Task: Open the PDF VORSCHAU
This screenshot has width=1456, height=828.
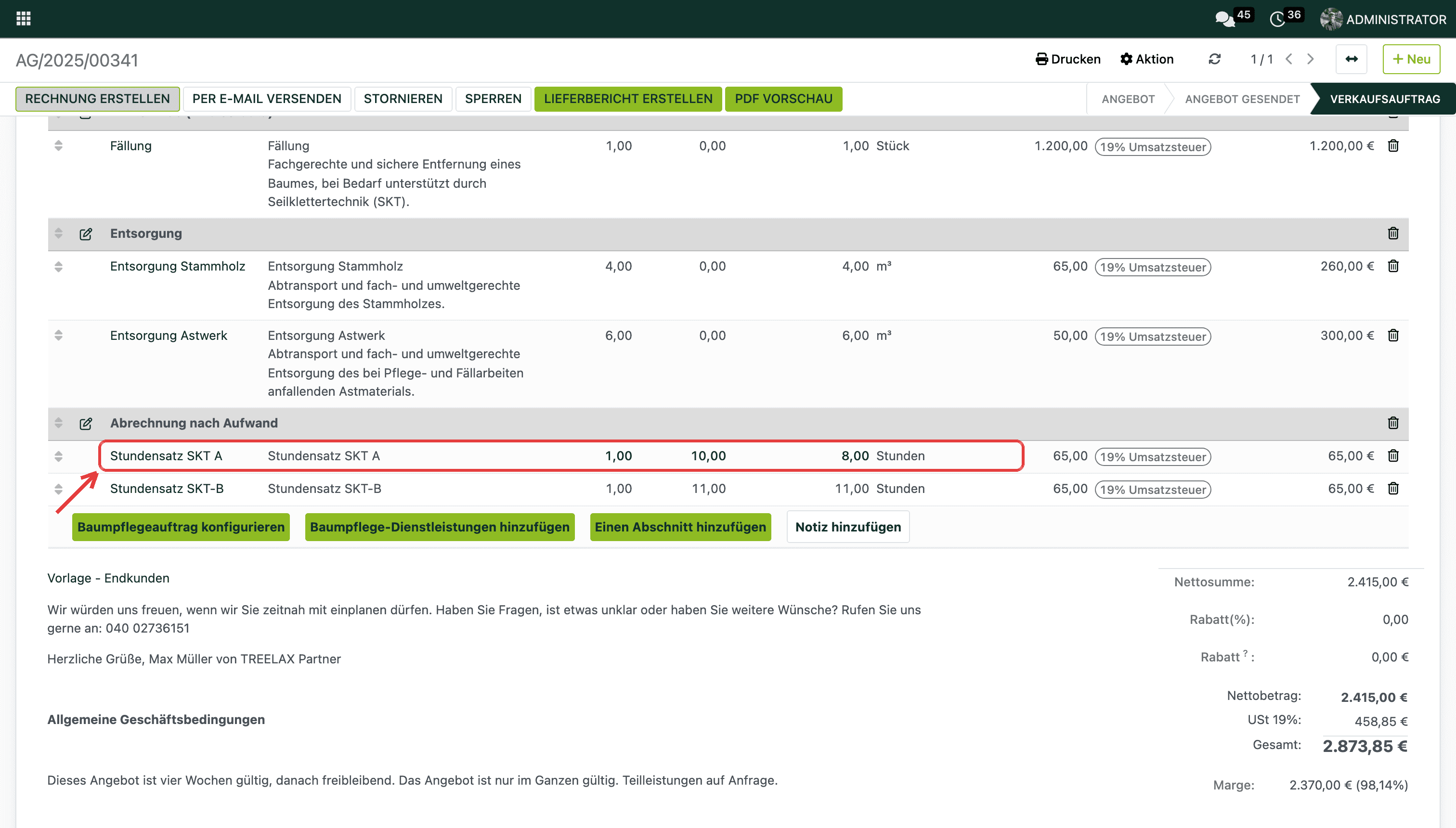Action: (784, 99)
